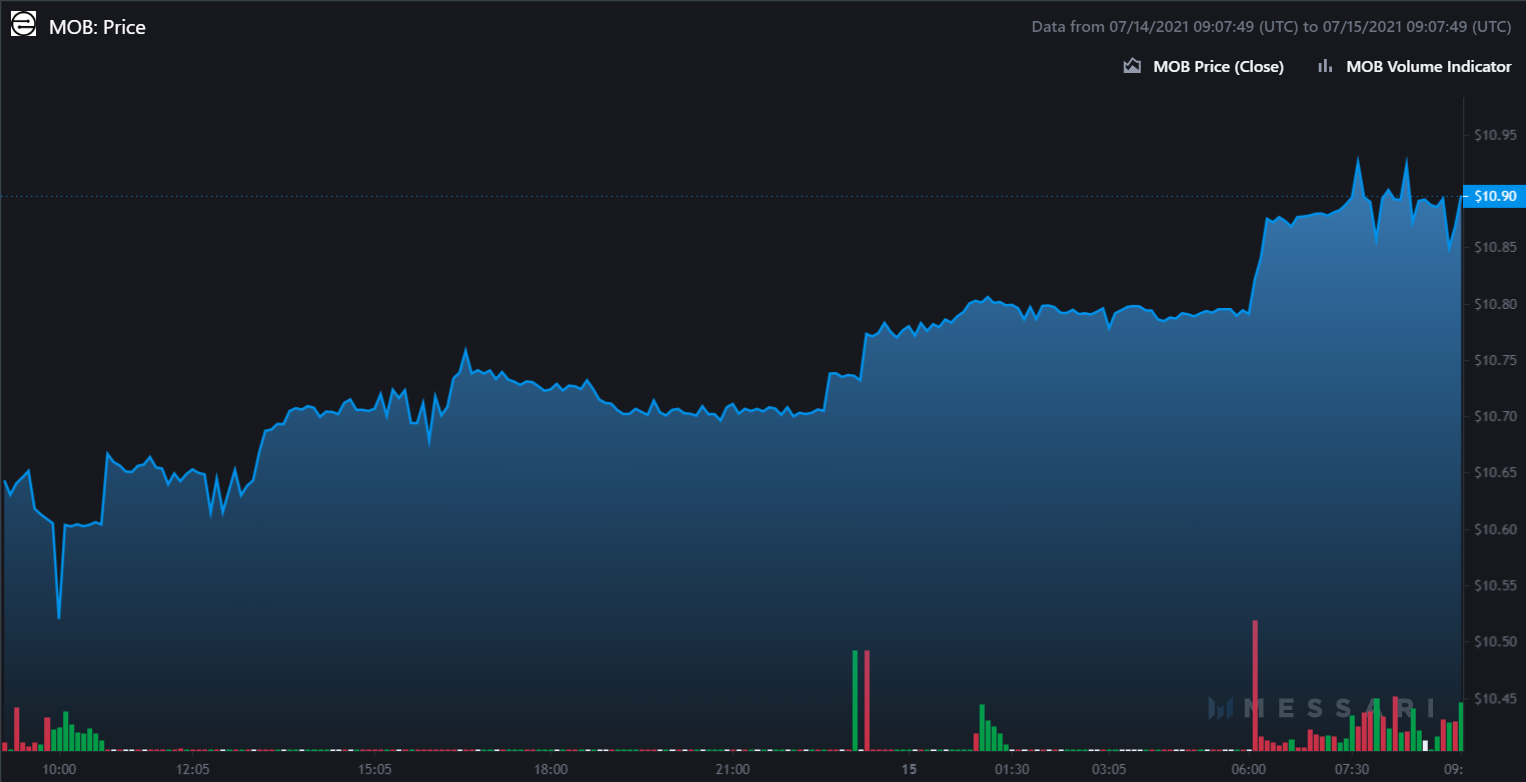The height and width of the screenshot is (782, 1526).
Task: Click the area chart icon beside MOB Price
Action: tap(1132, 67)
